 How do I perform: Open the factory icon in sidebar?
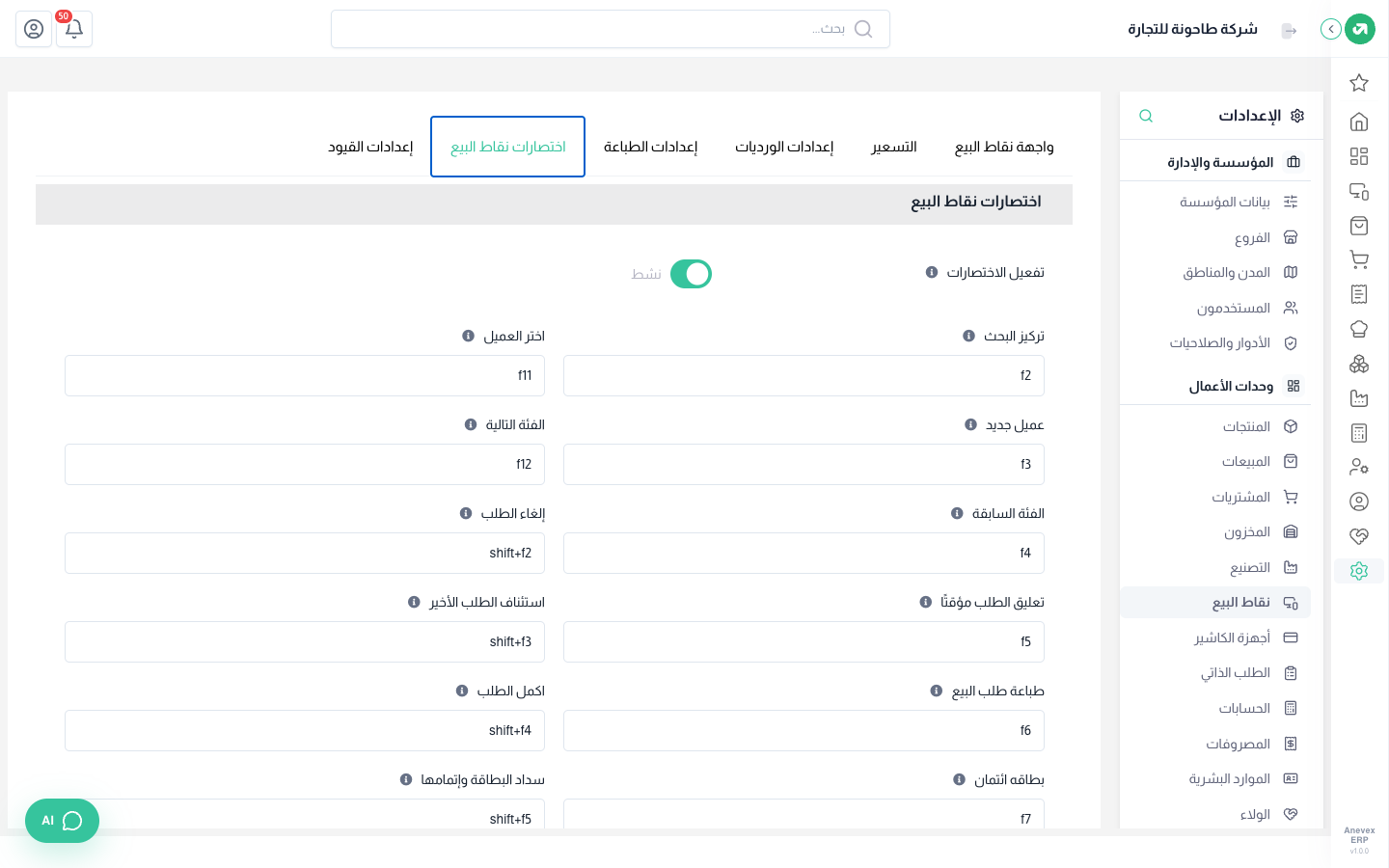point(1359,398)
